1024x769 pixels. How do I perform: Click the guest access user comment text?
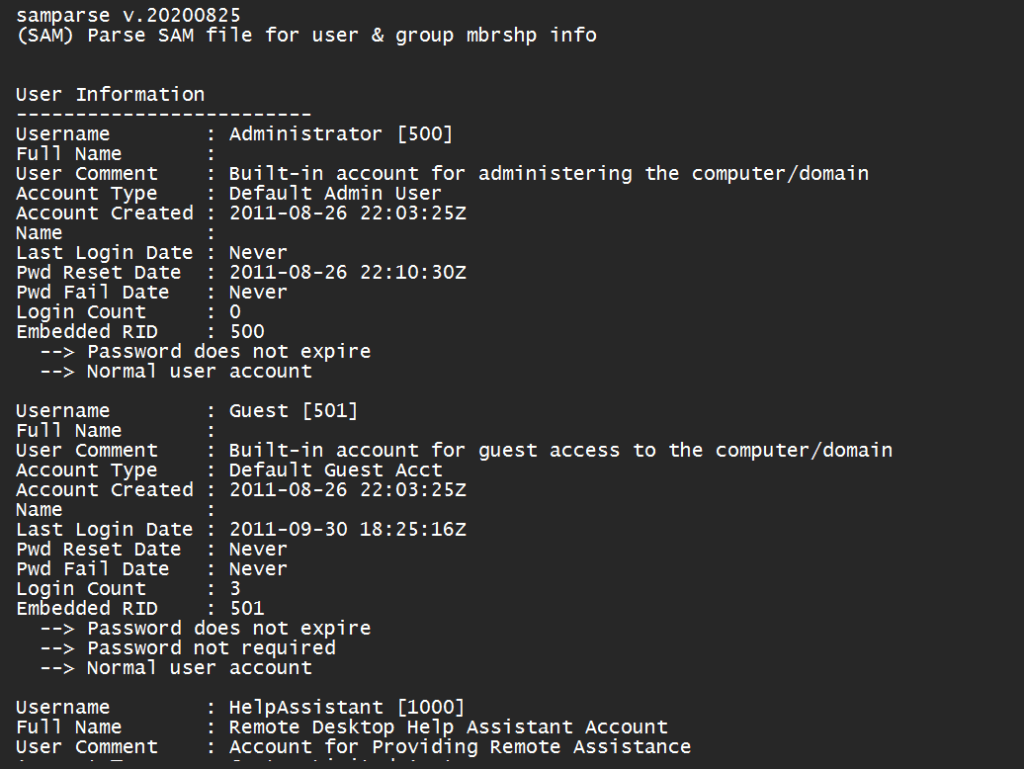[560, 450]
